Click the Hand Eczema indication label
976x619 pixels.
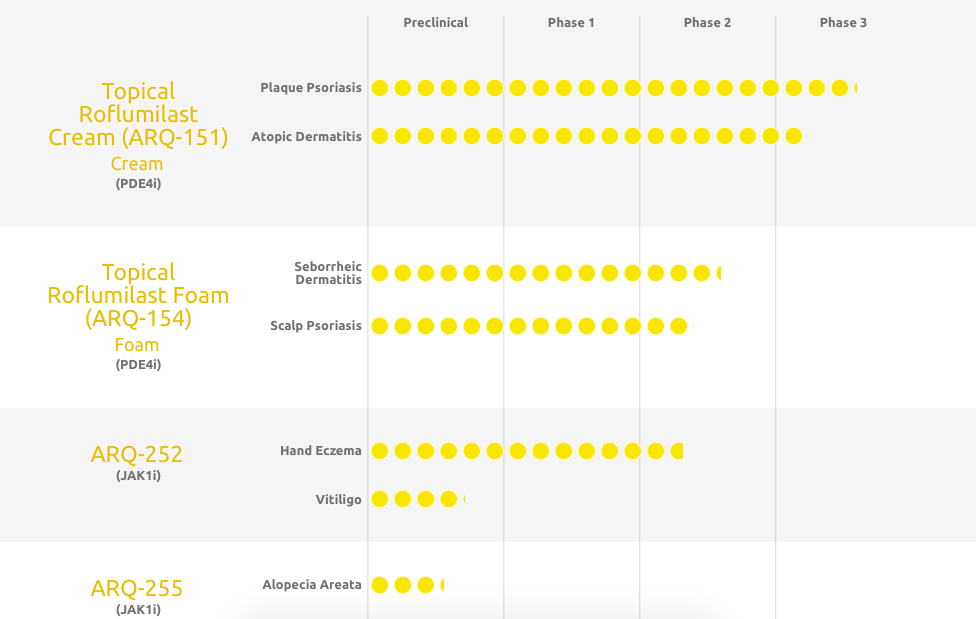click(321, 451)
